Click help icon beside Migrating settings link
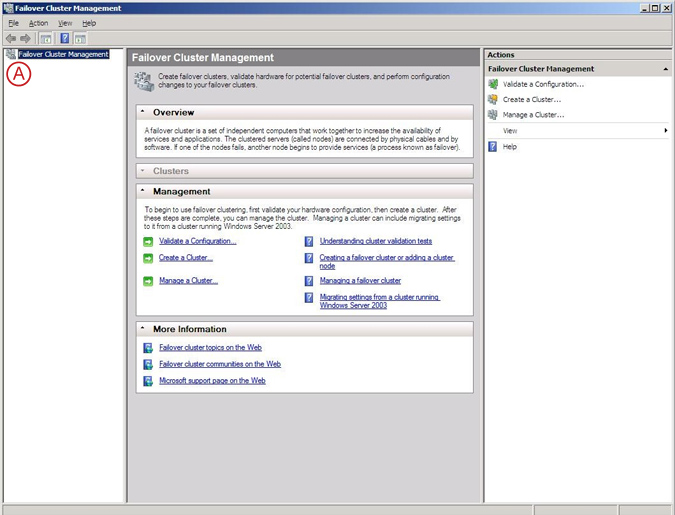Viewport: 675px width, 515px height. click(x=309, y=298)
